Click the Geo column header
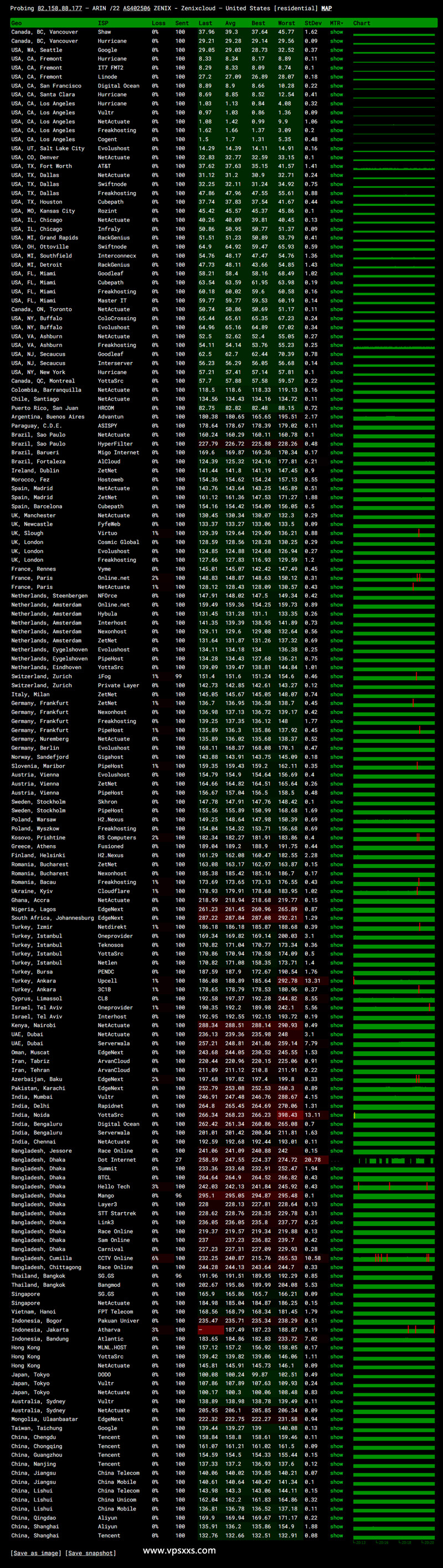 [x=17, y=23]
